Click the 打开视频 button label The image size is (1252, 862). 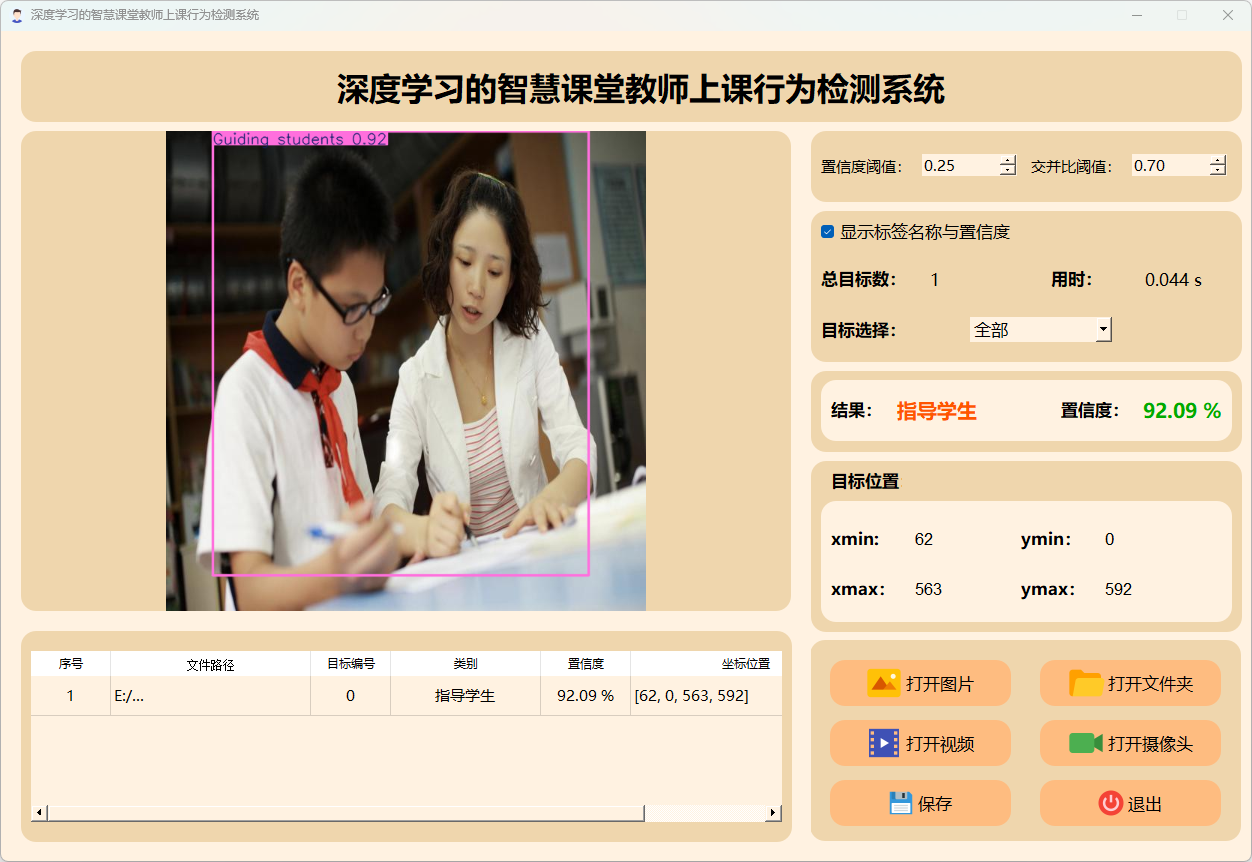[x=940, y=744]
